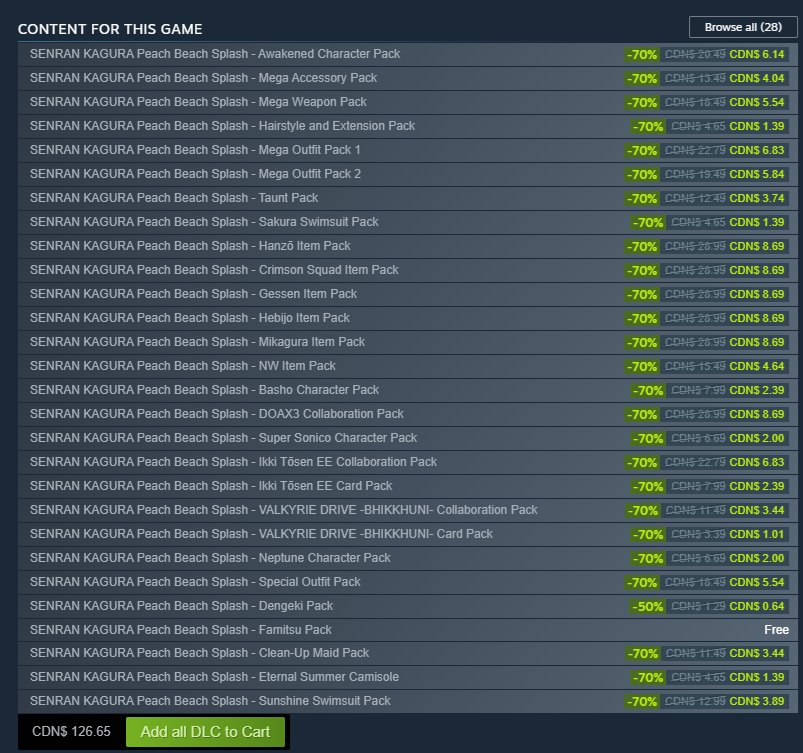Open VALKYRIE DRIVE -BHIKKHUNI- Collaboration Pack
Screen dimensions: 803x753
(408, 510)
